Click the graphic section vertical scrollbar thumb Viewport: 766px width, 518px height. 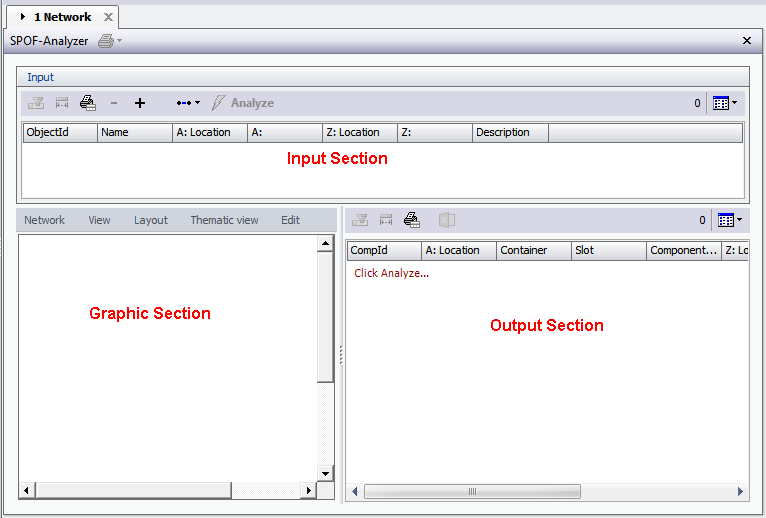325,317
